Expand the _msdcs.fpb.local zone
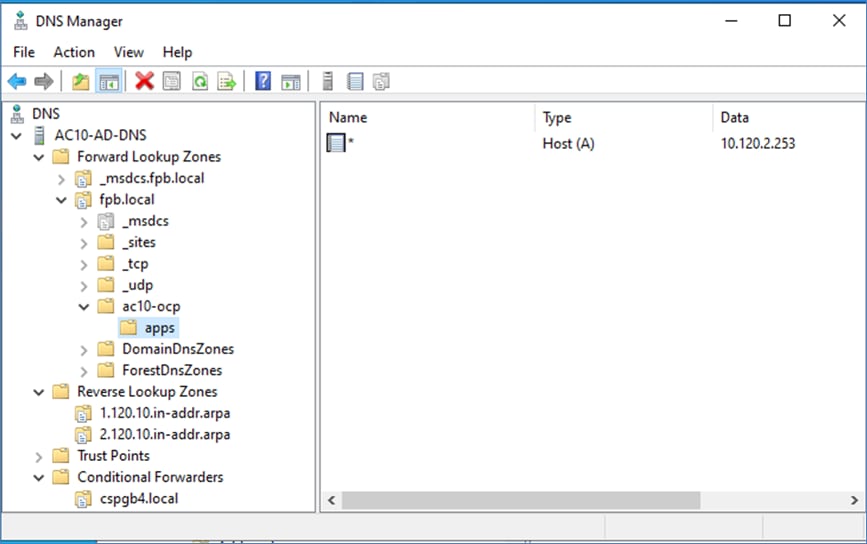 pos(61,179)
